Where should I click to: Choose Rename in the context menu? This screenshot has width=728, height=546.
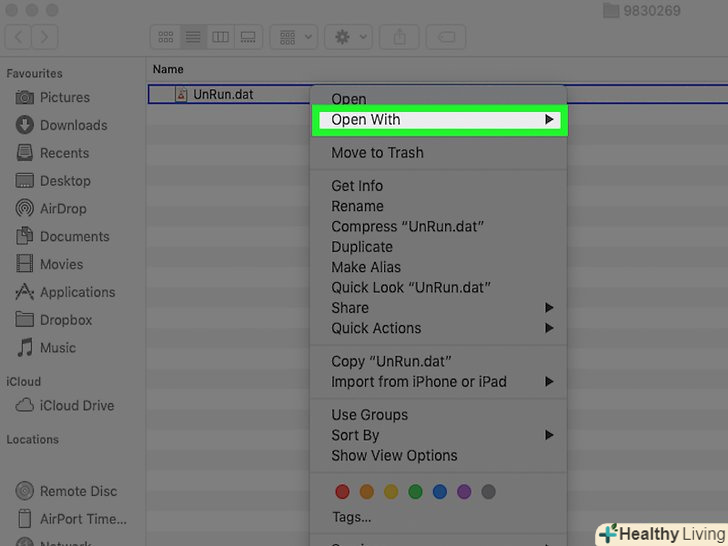coord(438,206)
